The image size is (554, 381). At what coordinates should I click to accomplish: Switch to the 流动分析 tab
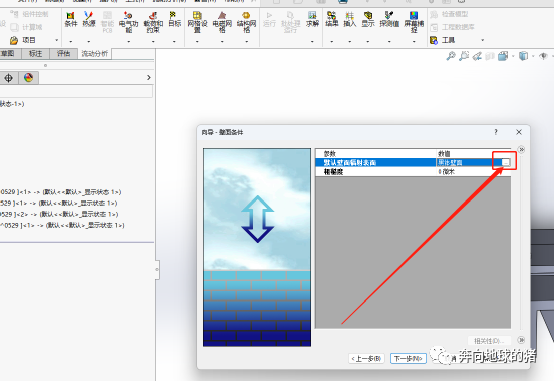(x=95, y=53)
